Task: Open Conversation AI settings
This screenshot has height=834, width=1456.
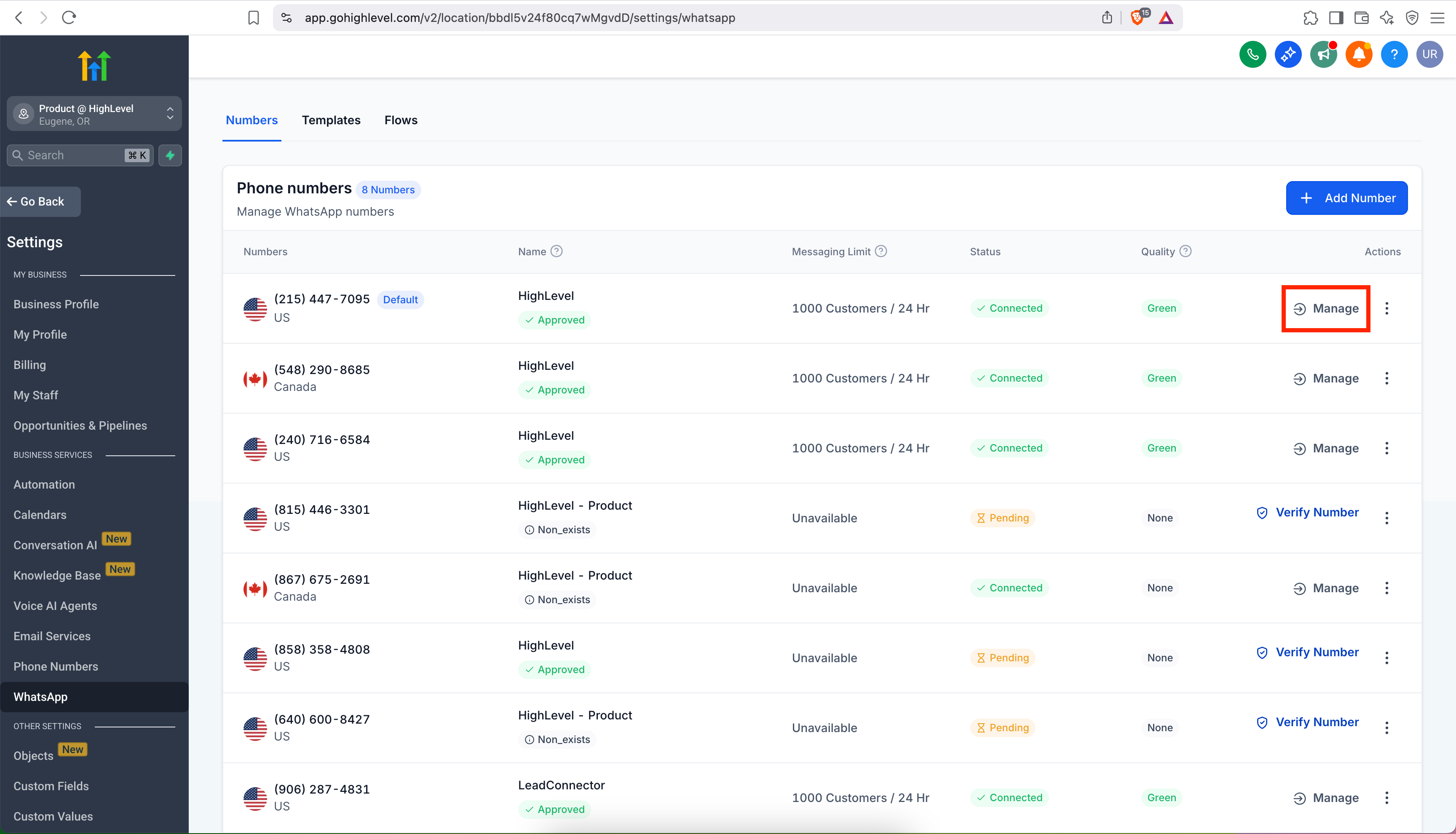Action: pyautogui.click(x=56, y=545)
